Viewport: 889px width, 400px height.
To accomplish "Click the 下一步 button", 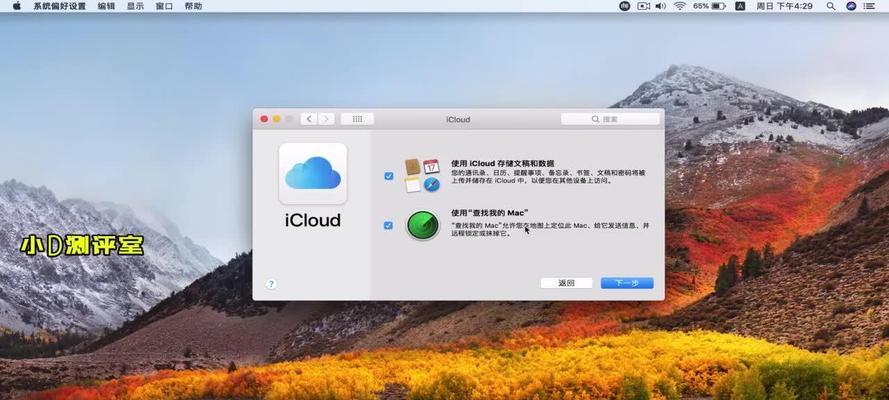I will (627, 283).
